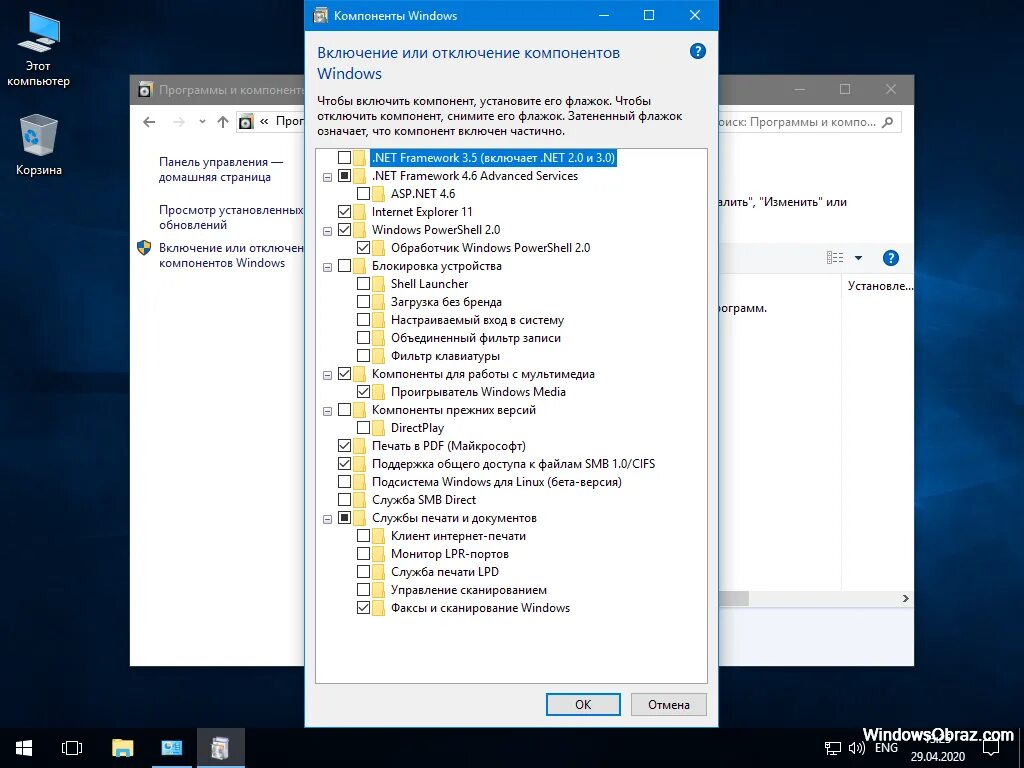Enable Монитор LPR-портов checkbox
This screenshot has width=1024, height=768.
click(x=363, y=554)
